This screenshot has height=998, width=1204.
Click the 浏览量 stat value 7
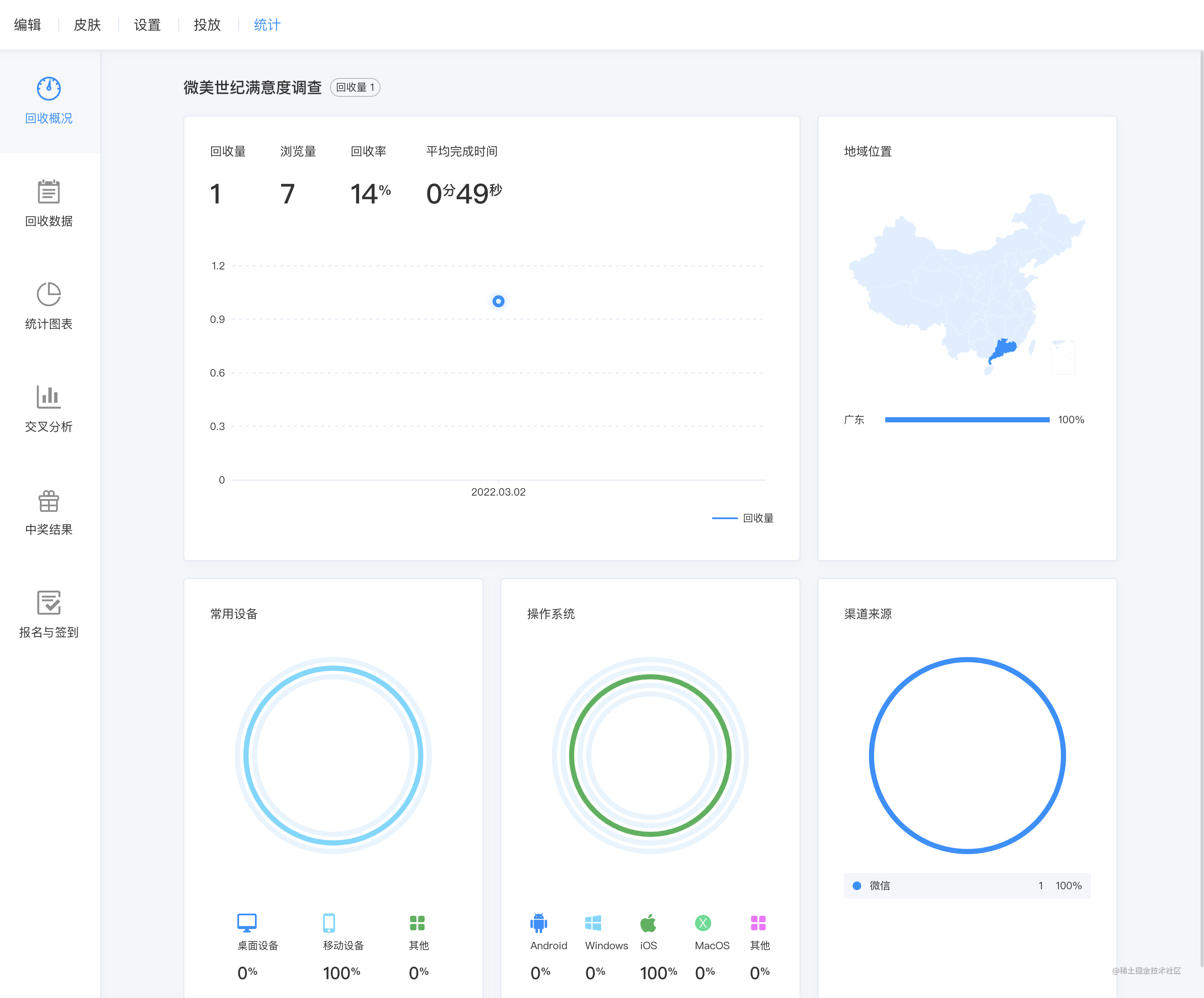[x=287, y=194]
